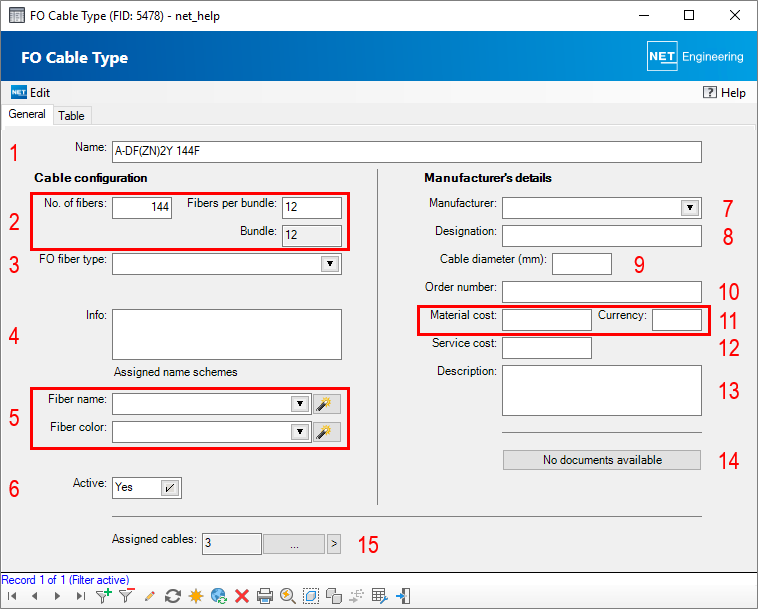Print the record with printer icon
Screen dimensions: 758x609
265,596
